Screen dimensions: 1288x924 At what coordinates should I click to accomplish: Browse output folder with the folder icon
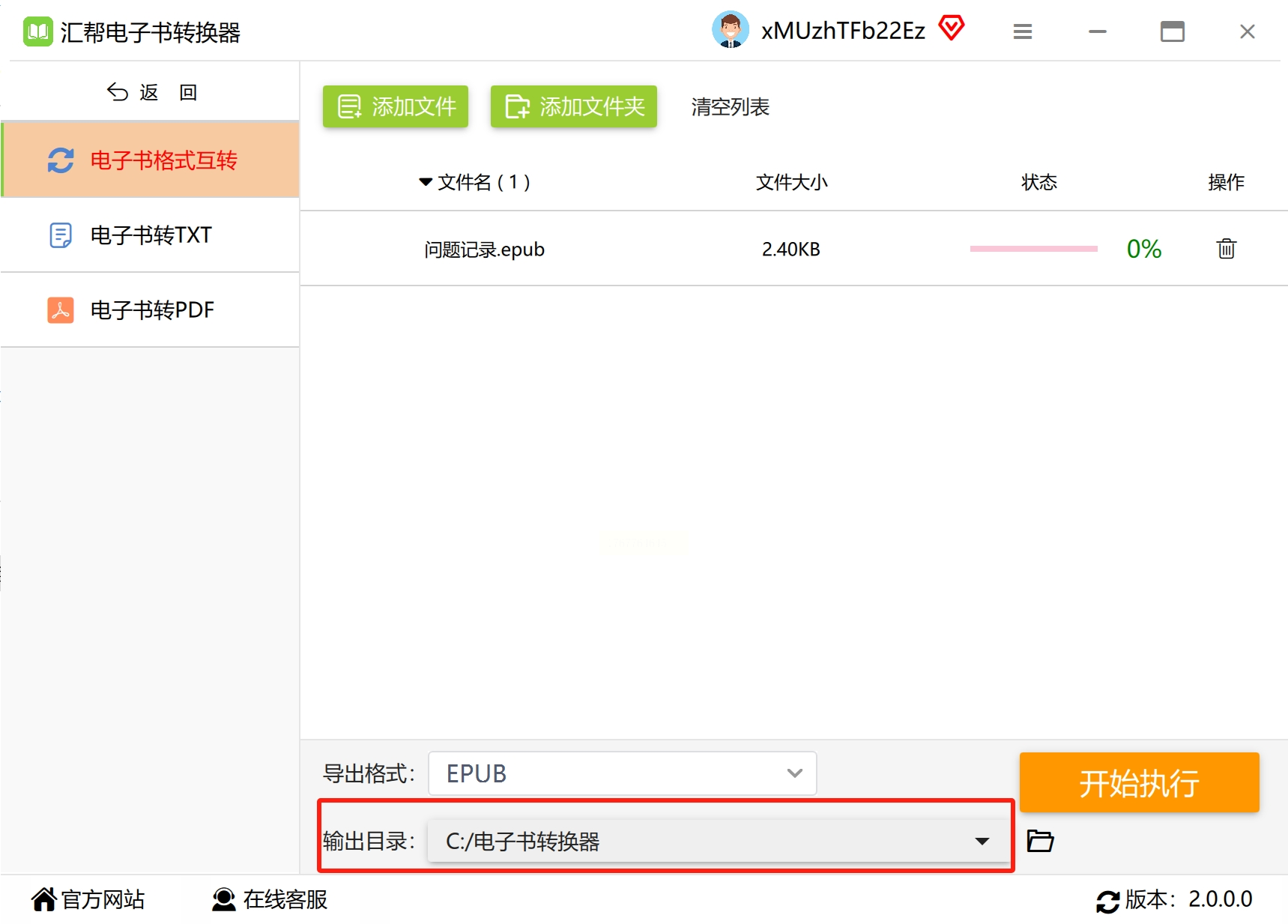click(1040, 841)
